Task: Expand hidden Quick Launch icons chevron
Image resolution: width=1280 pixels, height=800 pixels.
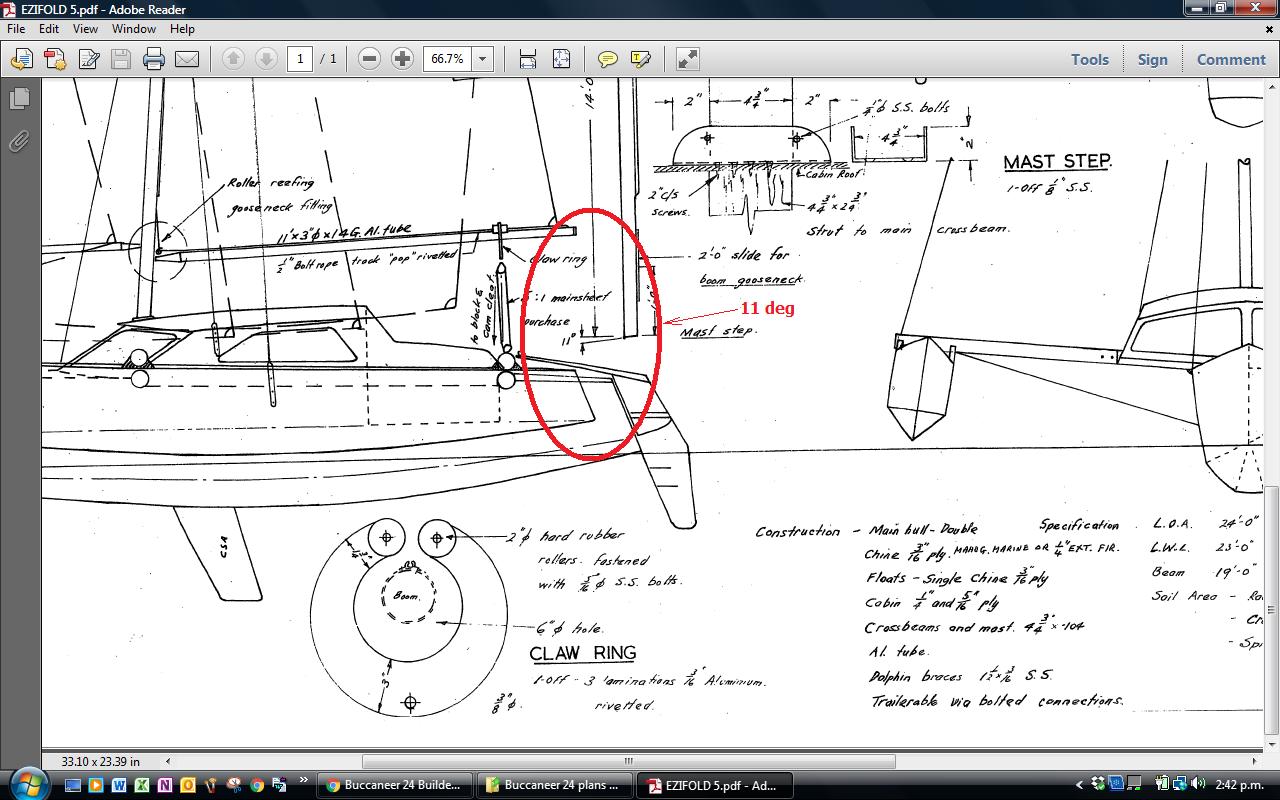Action: (x=304, y=781)
